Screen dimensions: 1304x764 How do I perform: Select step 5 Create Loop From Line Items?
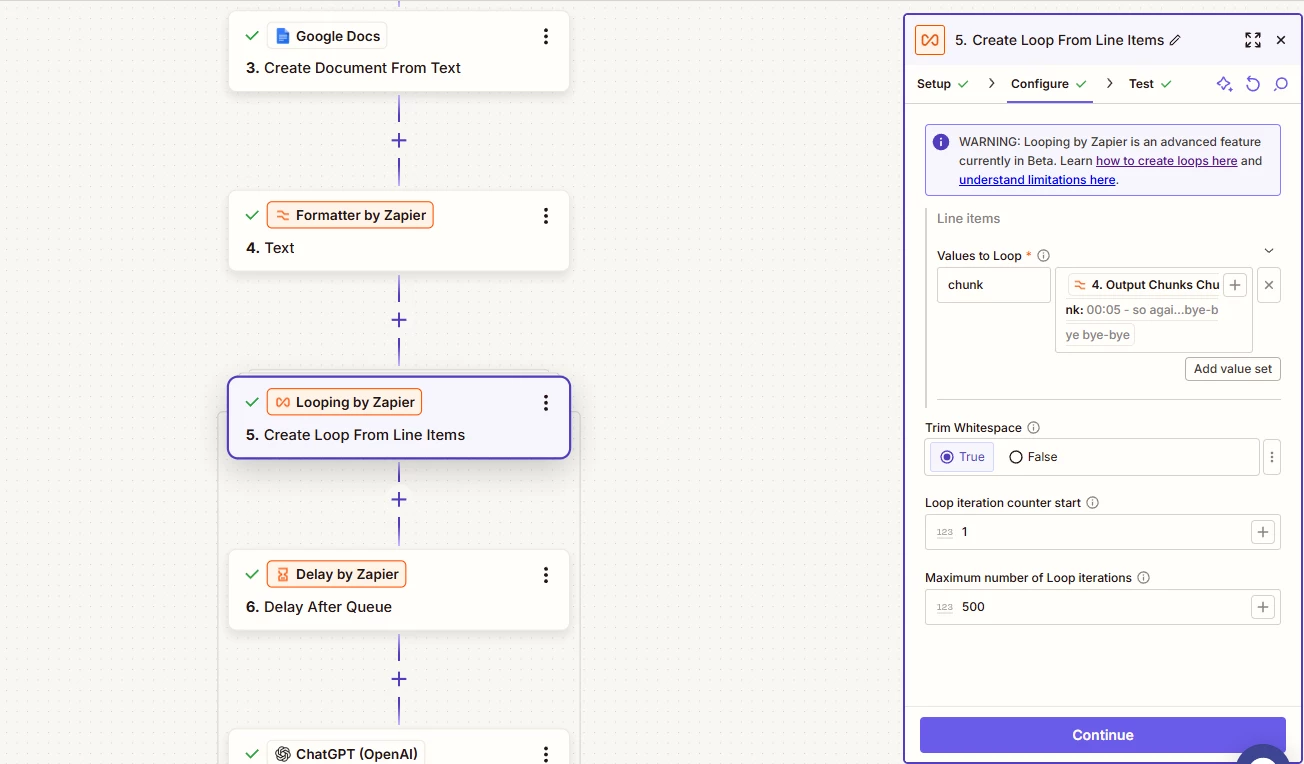click(399, 418)
